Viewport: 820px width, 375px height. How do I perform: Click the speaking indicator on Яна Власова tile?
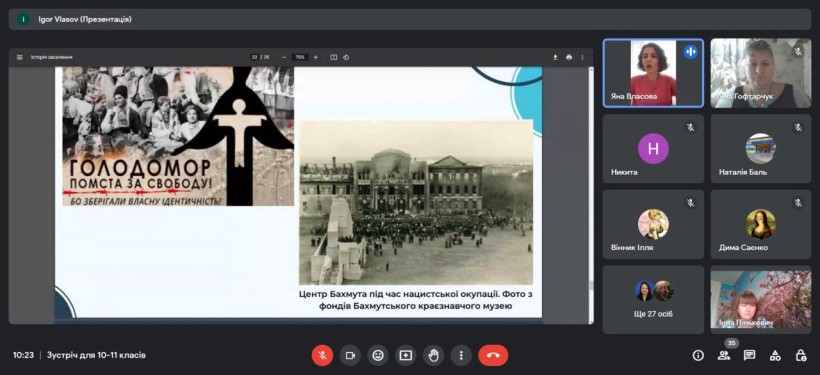(x=690, y=52)
